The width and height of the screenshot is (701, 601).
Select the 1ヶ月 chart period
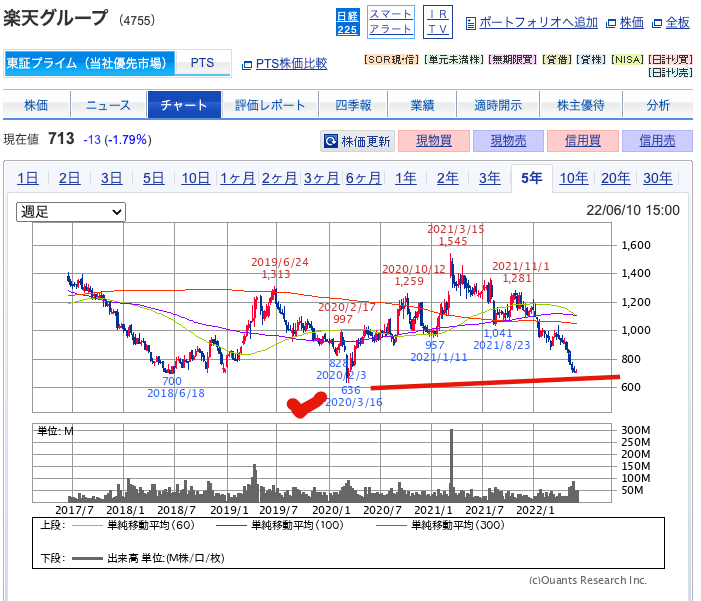[x=237, y=178]
